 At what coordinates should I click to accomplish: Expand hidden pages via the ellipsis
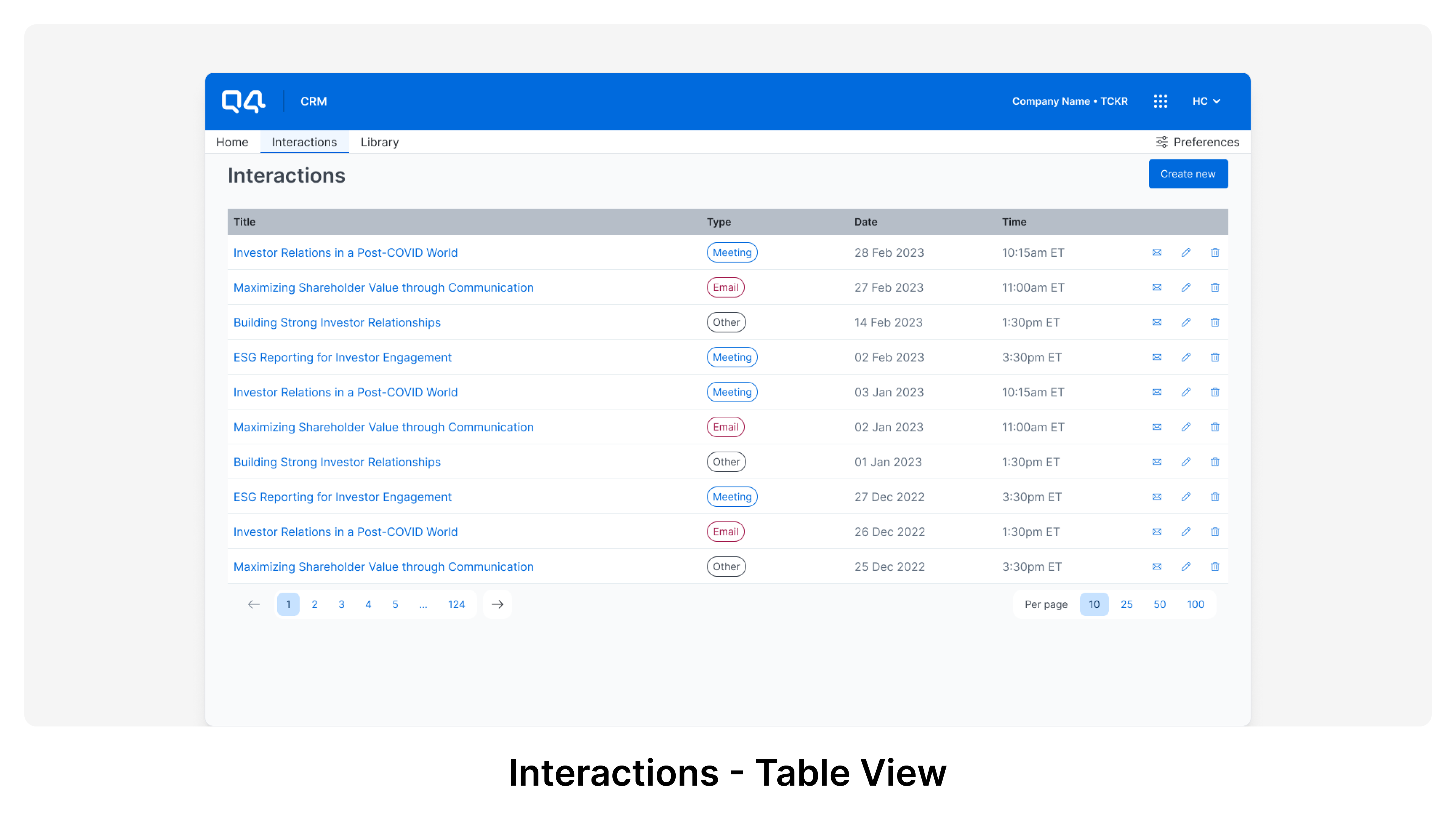click(x=423, y=604)
